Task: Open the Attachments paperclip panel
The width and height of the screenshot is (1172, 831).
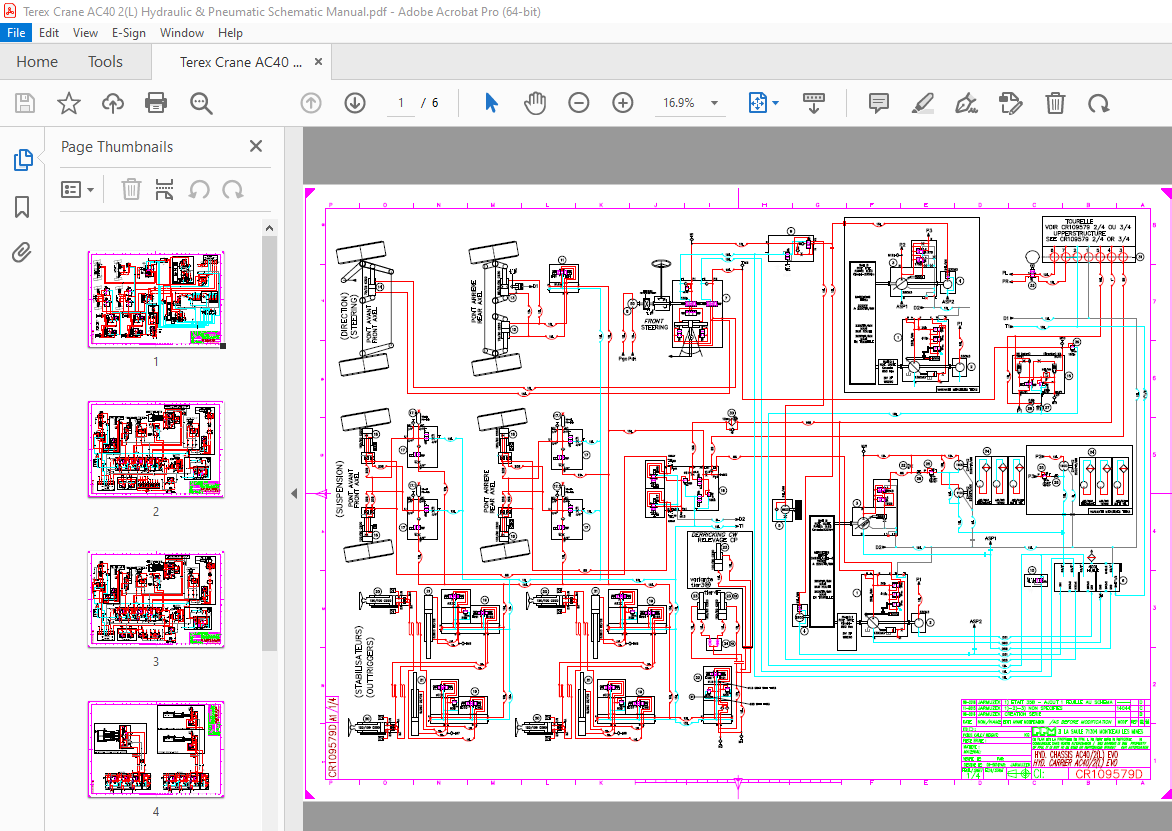Action: pos(22,253)
